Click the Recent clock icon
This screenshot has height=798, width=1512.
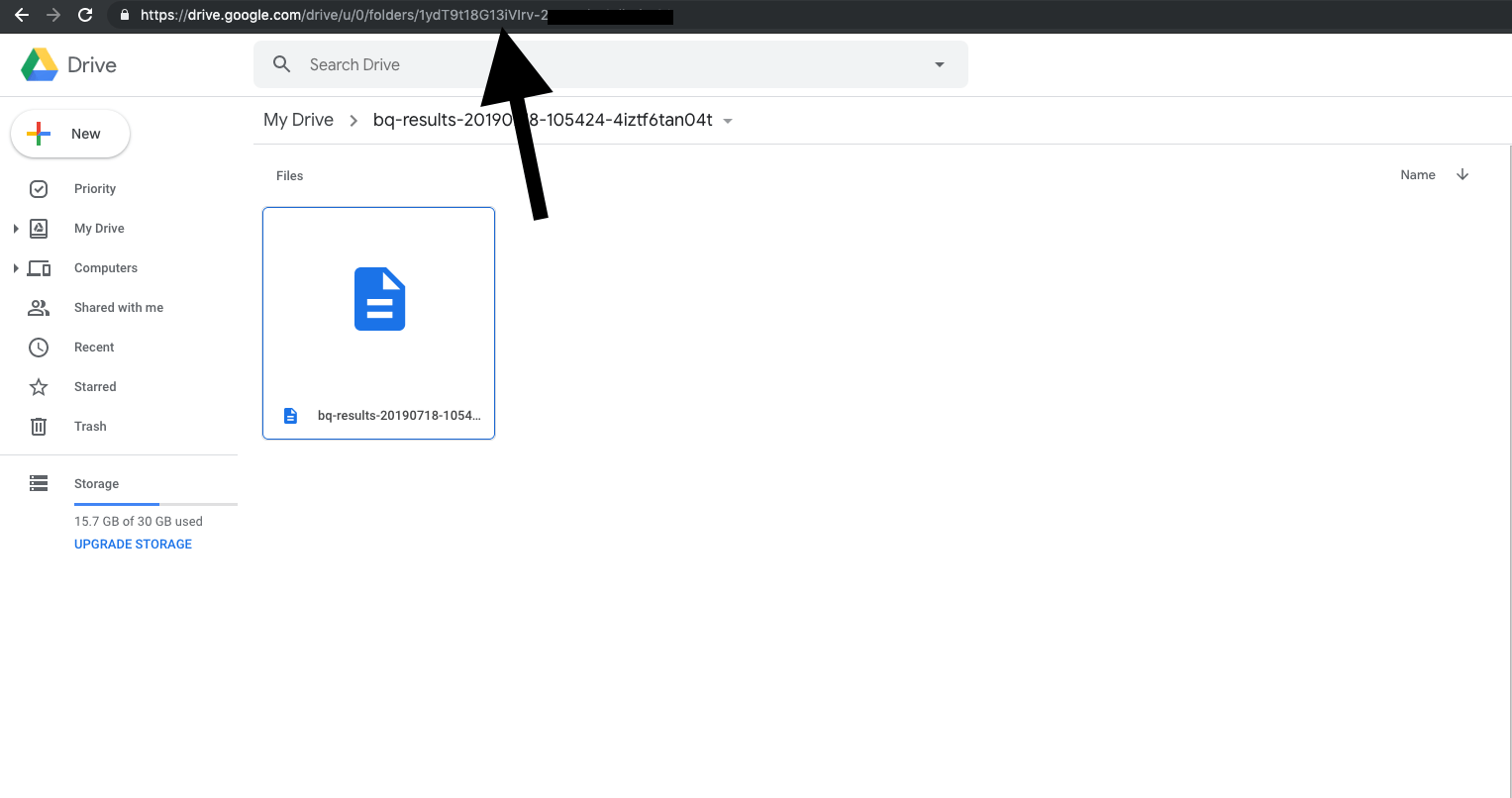tap(39, 348)
